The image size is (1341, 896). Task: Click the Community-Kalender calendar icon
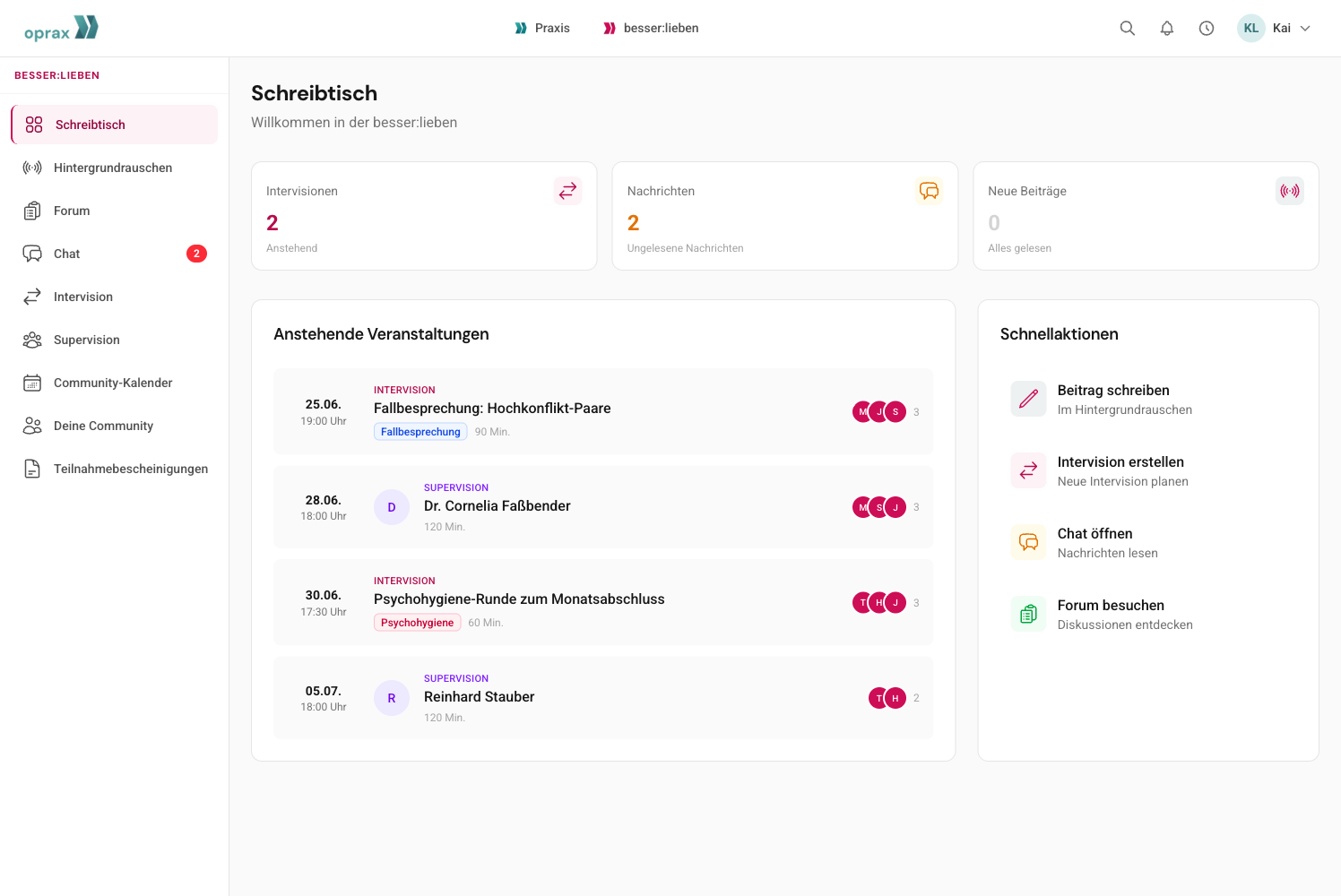pos(32,383)
